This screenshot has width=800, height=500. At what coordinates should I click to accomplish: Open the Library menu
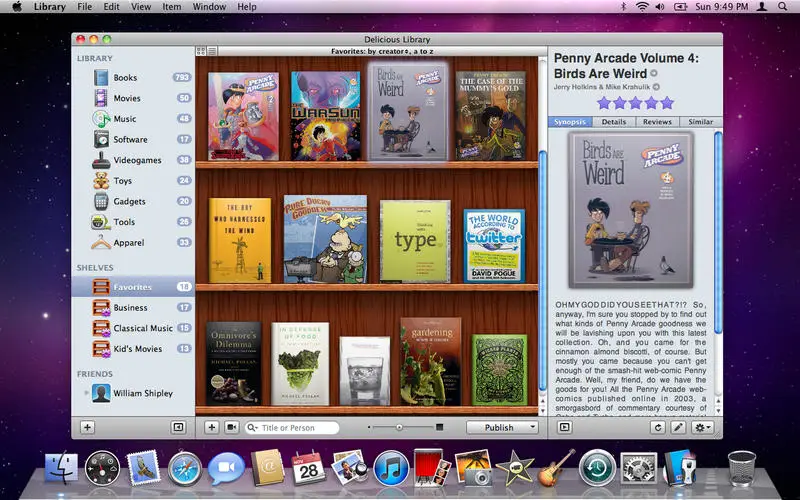[x=49, y=7]
